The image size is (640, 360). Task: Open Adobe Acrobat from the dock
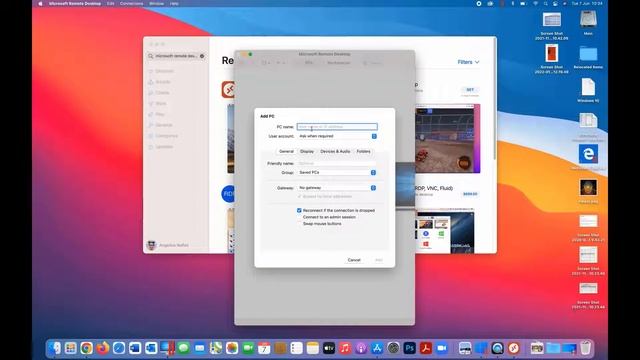pyautogui.click(x=426, y=348)
